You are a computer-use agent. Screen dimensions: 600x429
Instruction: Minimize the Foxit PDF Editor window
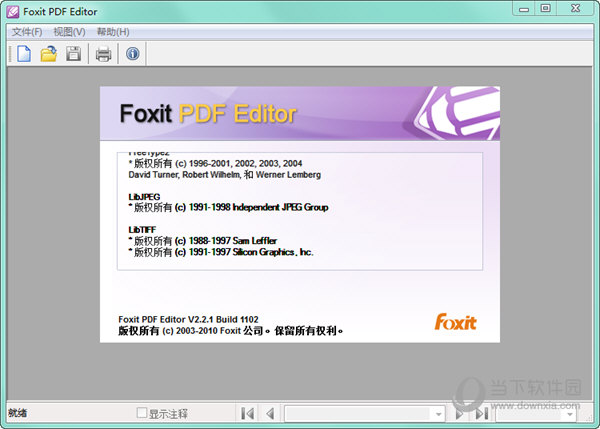click(524, 9)
